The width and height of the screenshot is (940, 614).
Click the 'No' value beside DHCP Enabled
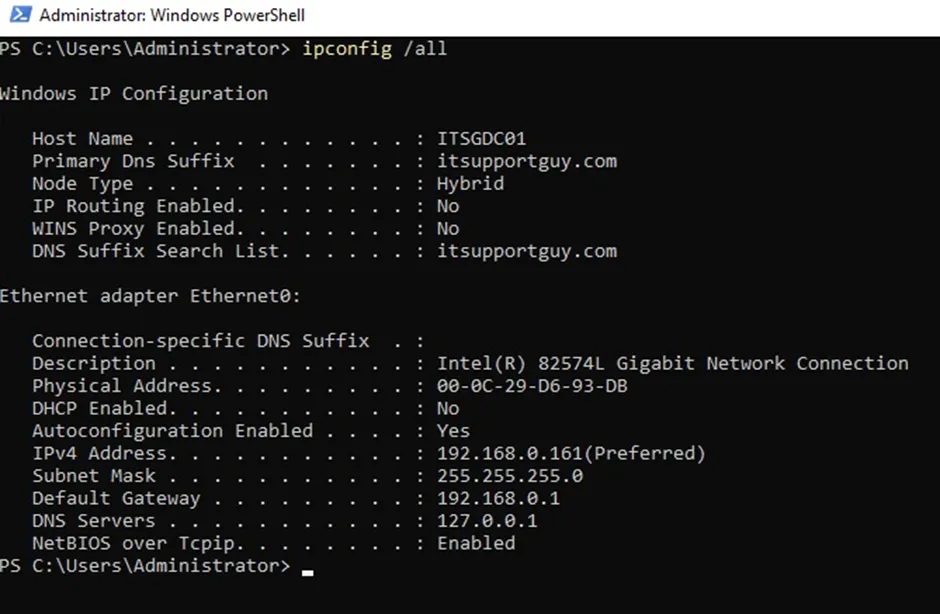[448, 408]
